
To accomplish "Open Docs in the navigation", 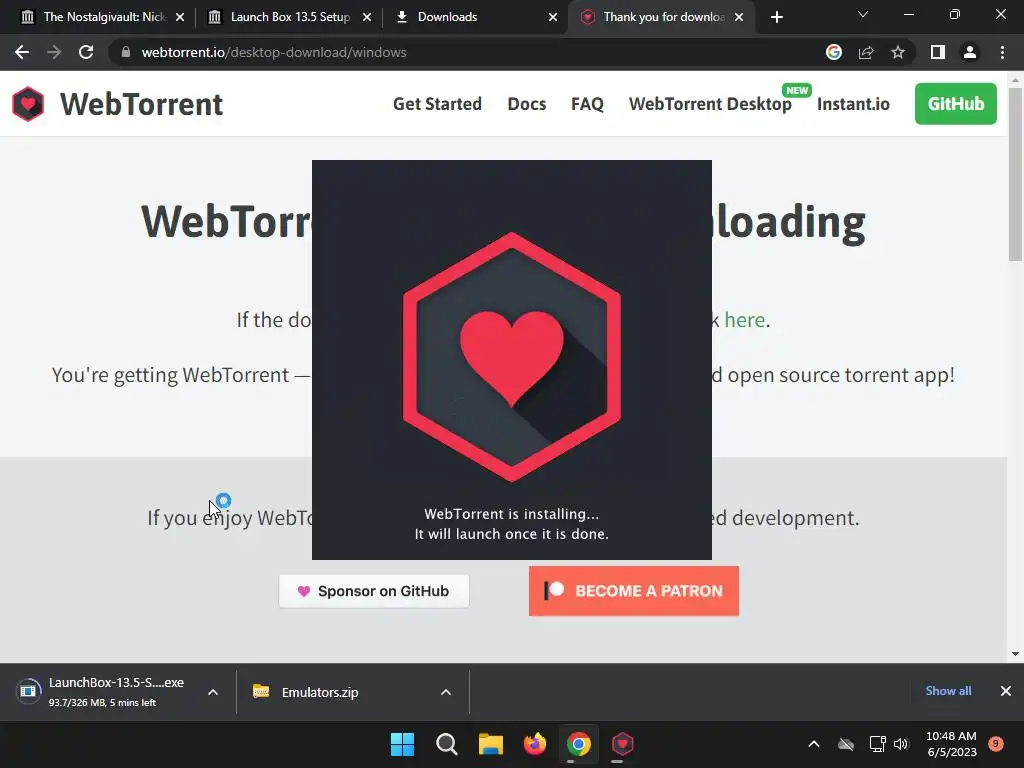I will click(526, 104).
